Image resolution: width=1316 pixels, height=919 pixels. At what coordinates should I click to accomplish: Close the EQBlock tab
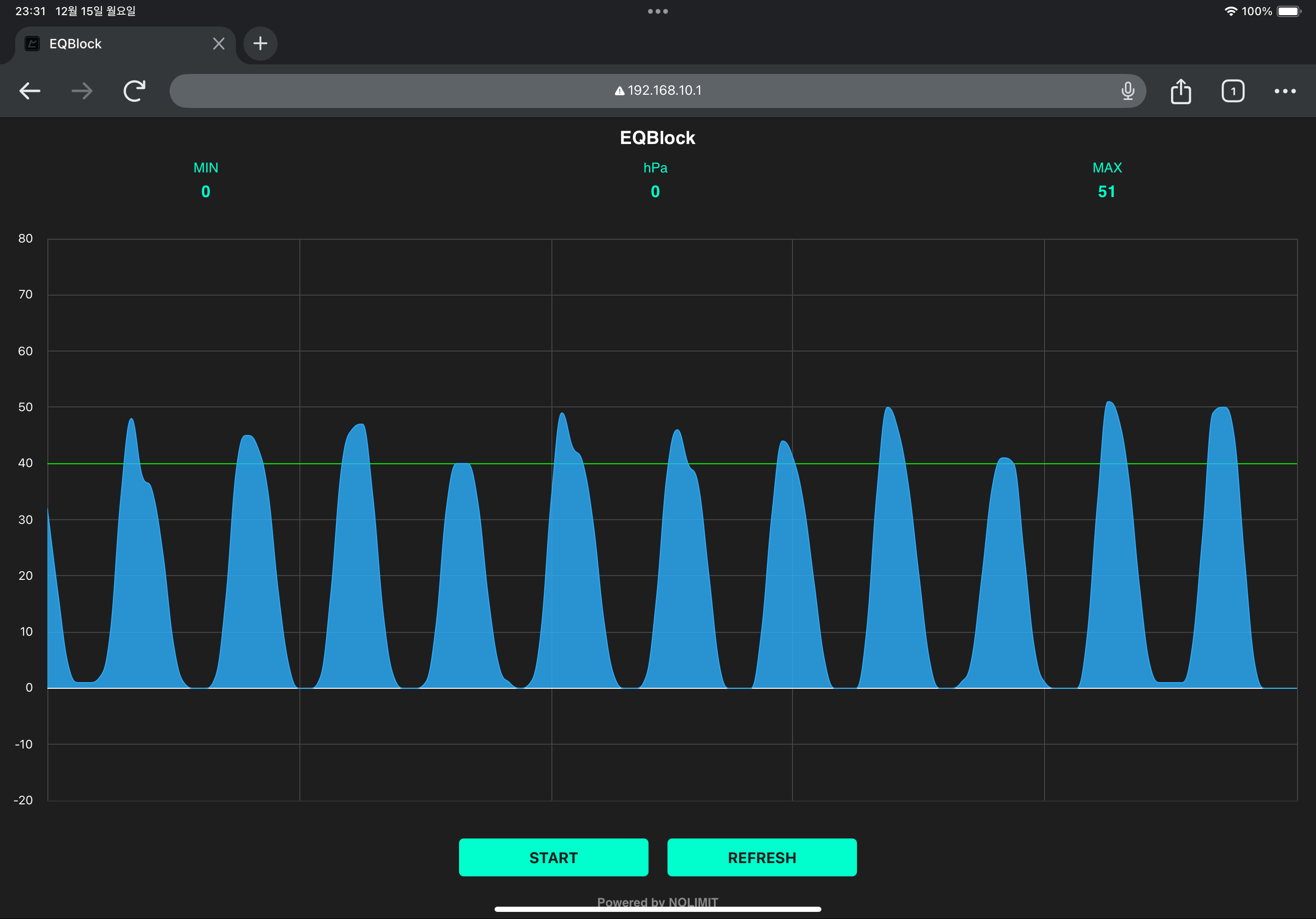pyautogui.click(x=218, y=44)
